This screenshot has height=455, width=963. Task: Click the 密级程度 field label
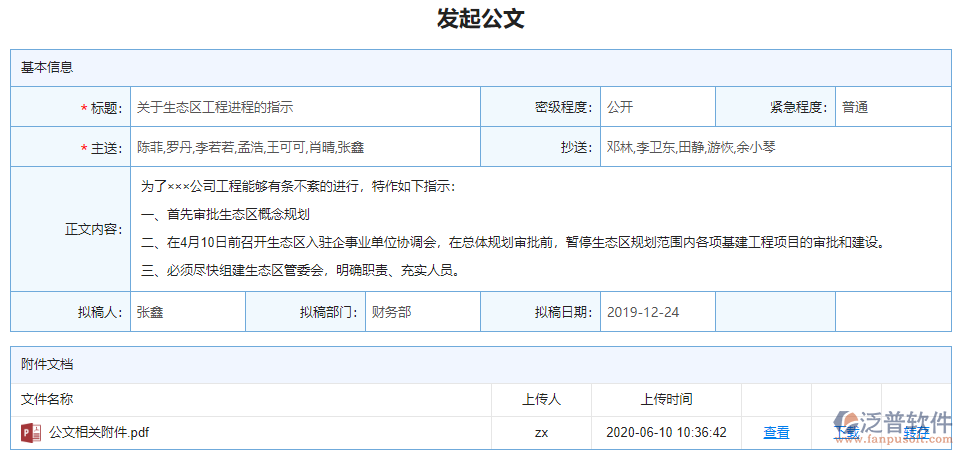pos(564,107)
